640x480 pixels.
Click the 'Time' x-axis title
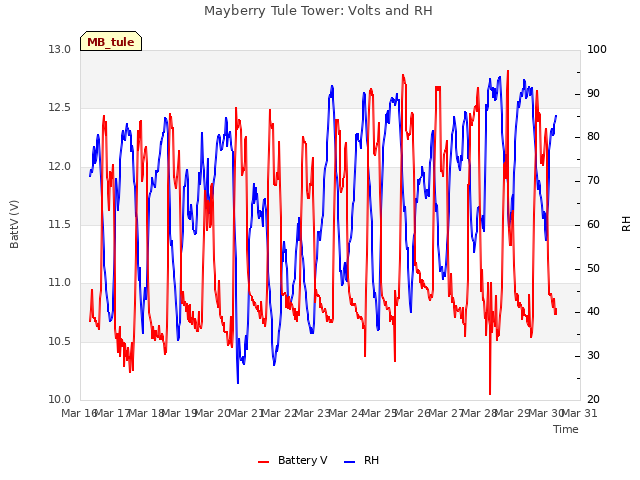566,429
